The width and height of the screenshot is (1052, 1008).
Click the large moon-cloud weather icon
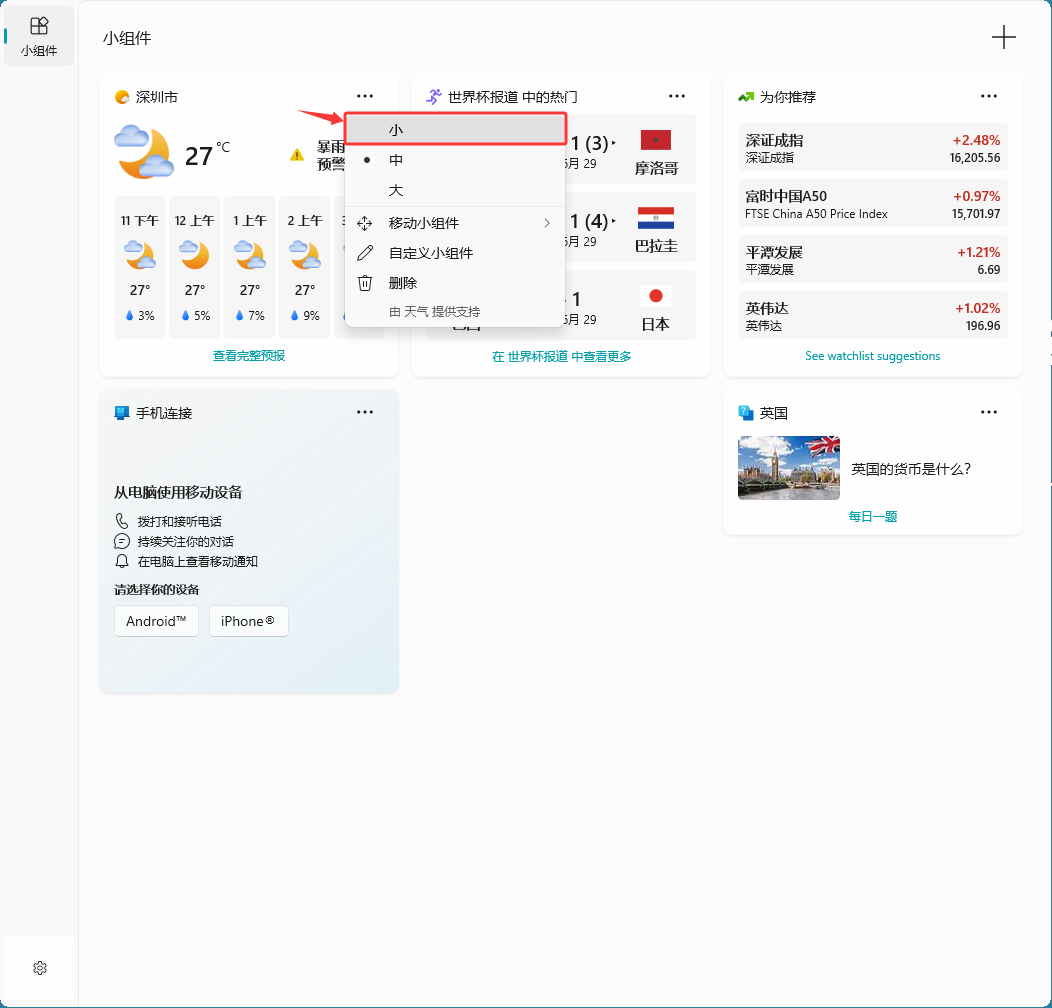click(x=144, y=152)
